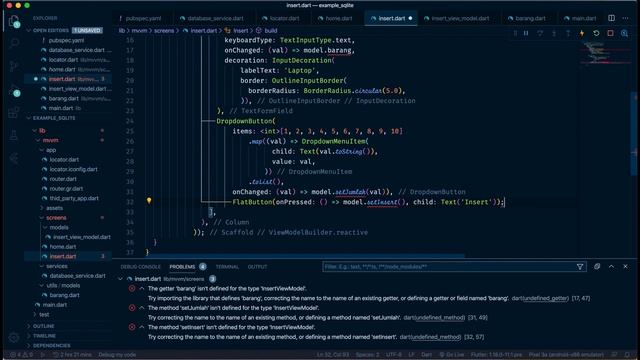Click the Insert breadcrumb class item
This screenshot has width=640, height=360.
[x=240, y=31]
